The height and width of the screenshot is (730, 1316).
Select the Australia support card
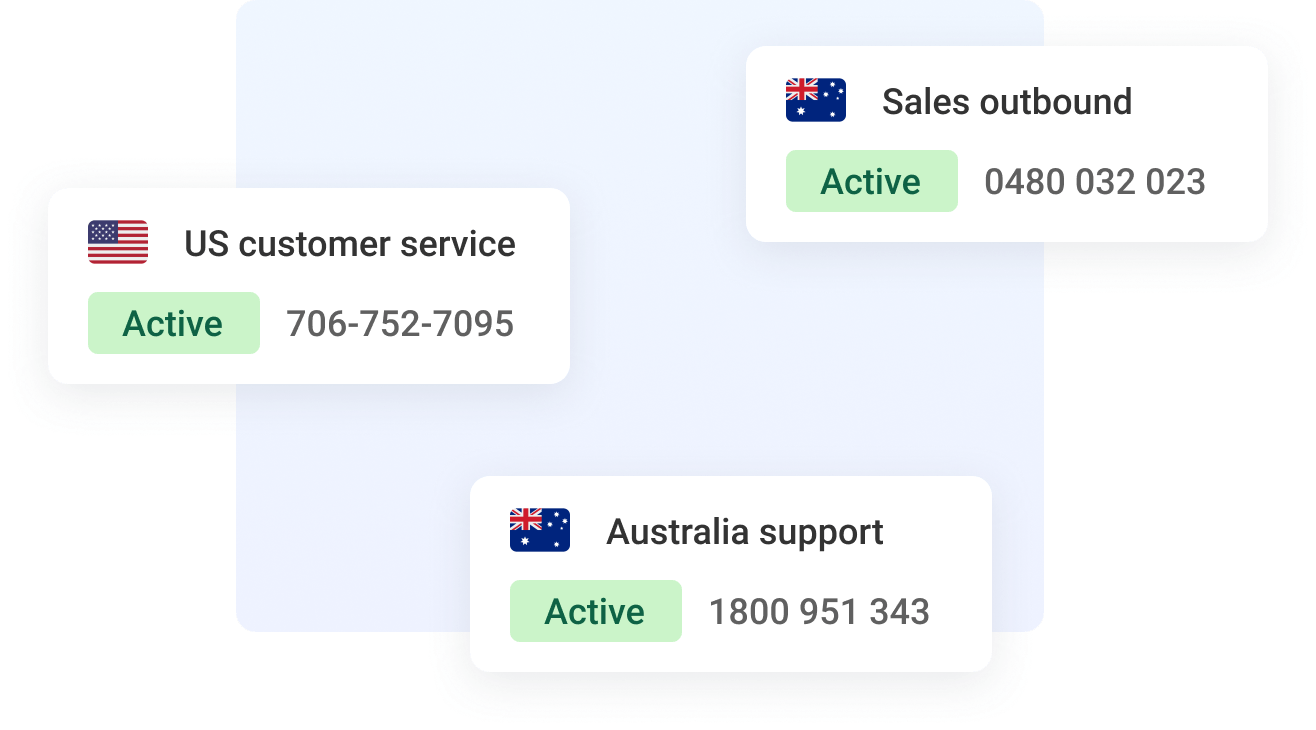(x=731, y=574)
